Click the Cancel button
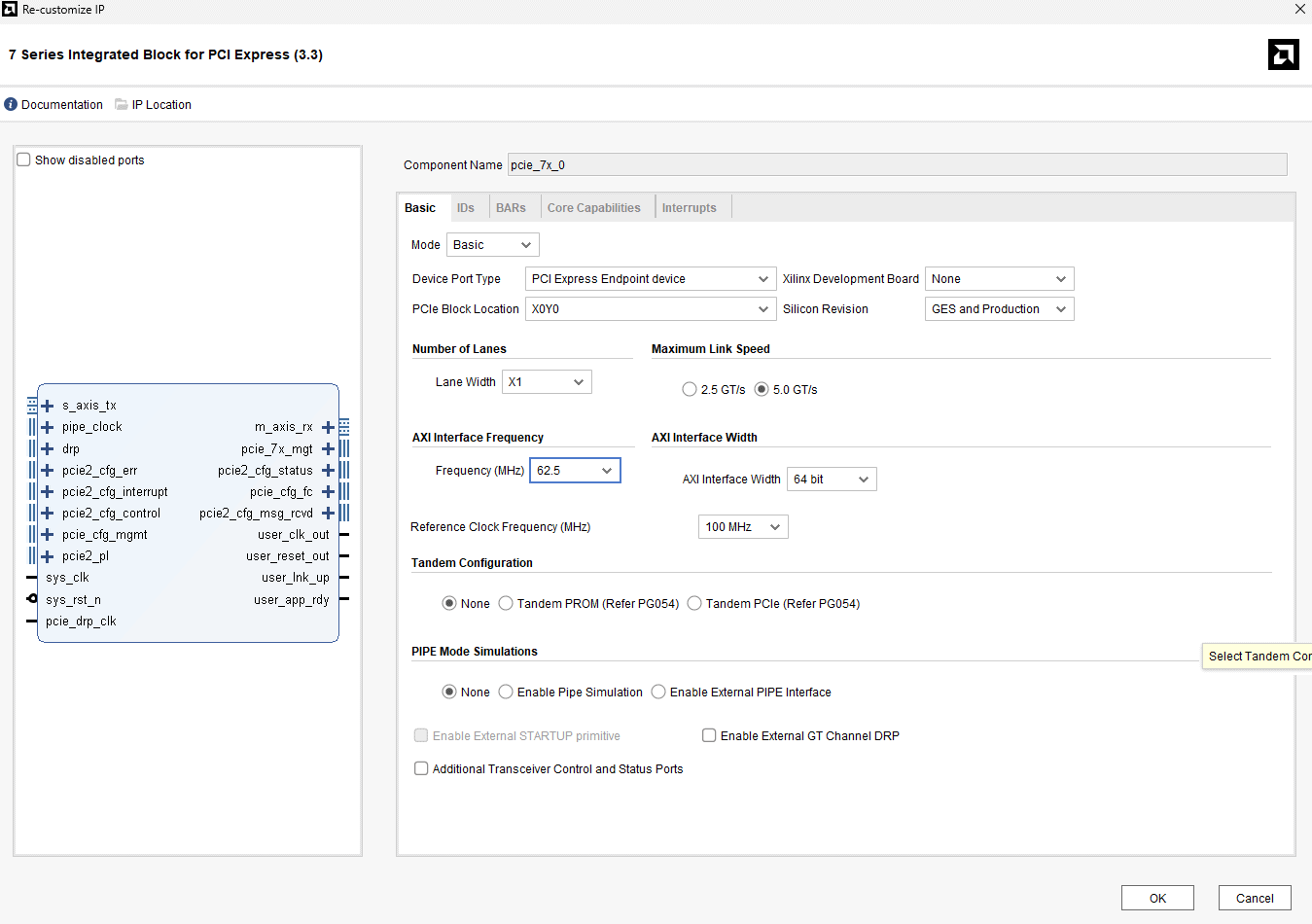The image size is (1312, 924). pyautogui.click(x=1255, y=898)
